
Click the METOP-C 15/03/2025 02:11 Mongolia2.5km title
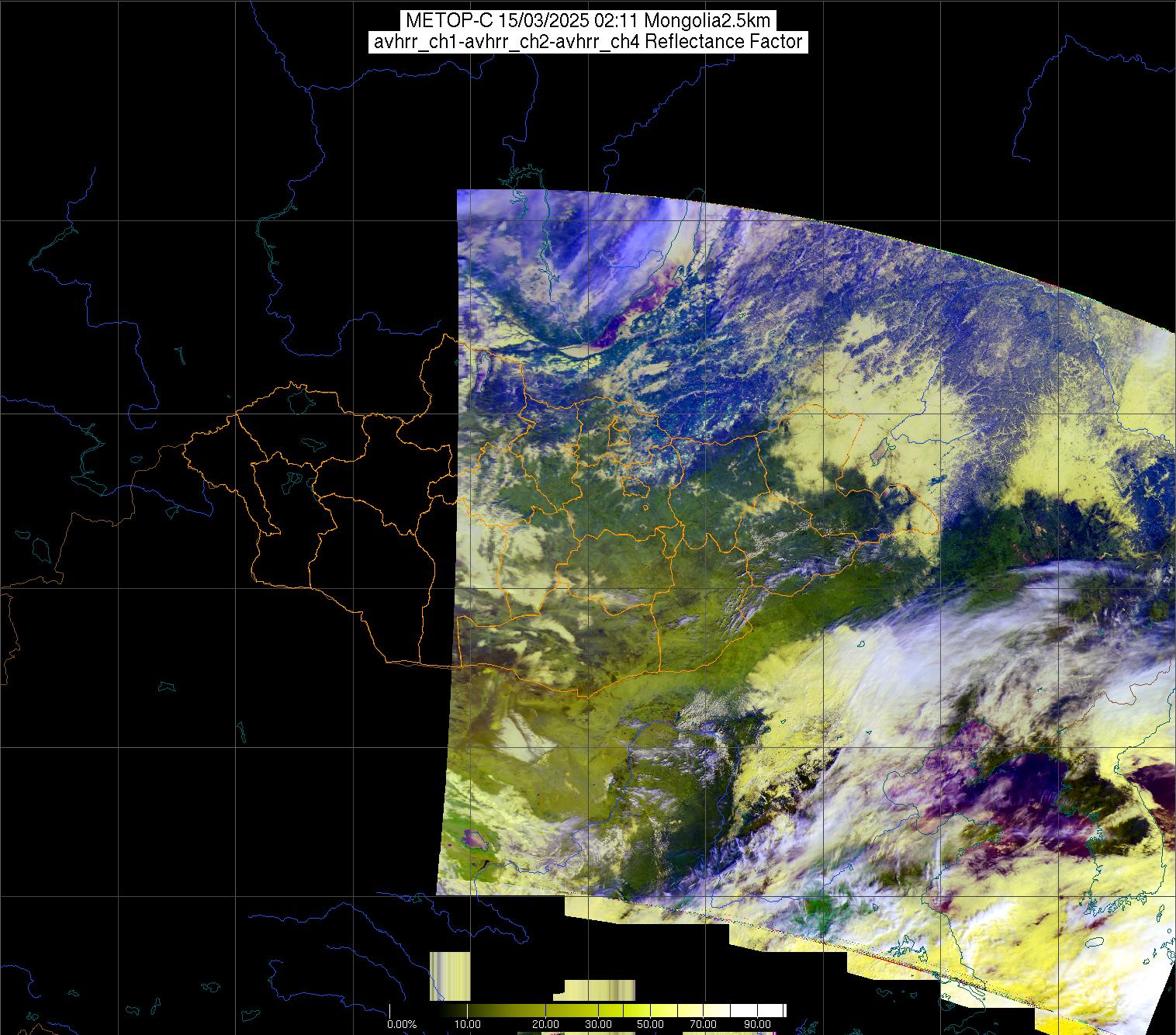tap(586, 20)
